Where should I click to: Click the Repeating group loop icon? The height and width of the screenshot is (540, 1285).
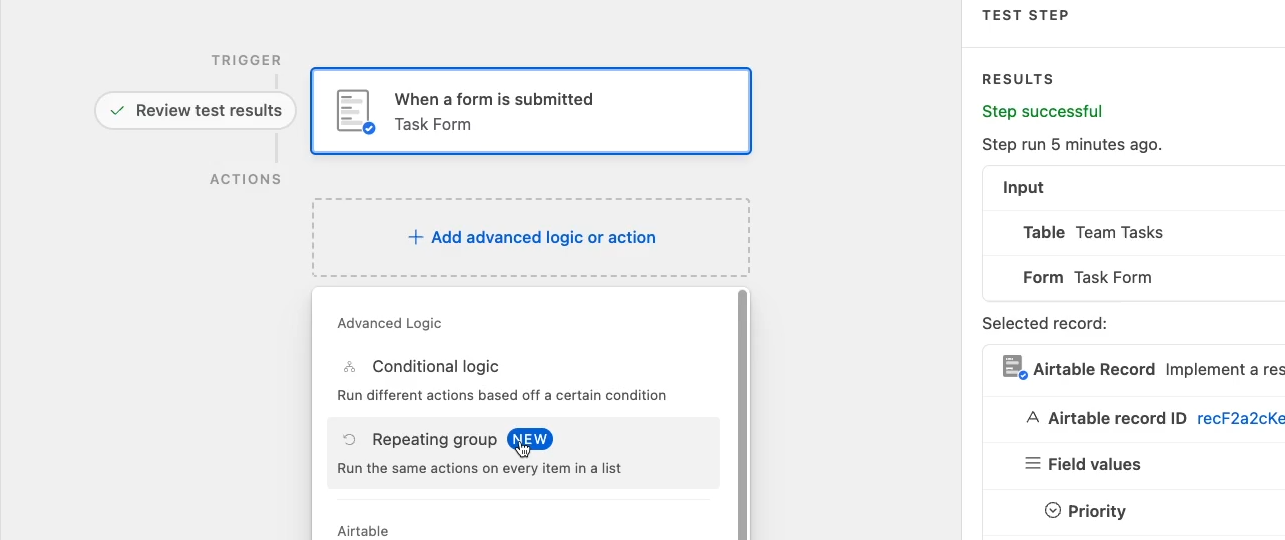pos(349,440)
